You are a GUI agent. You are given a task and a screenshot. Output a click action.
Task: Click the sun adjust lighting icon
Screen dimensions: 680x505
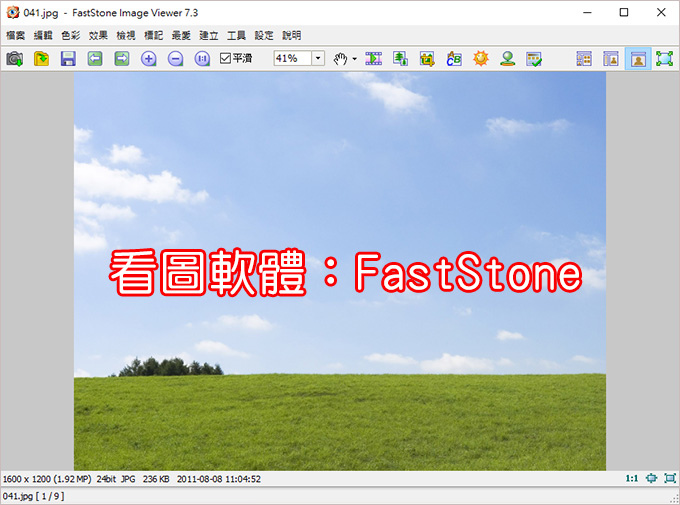[481, 59]
